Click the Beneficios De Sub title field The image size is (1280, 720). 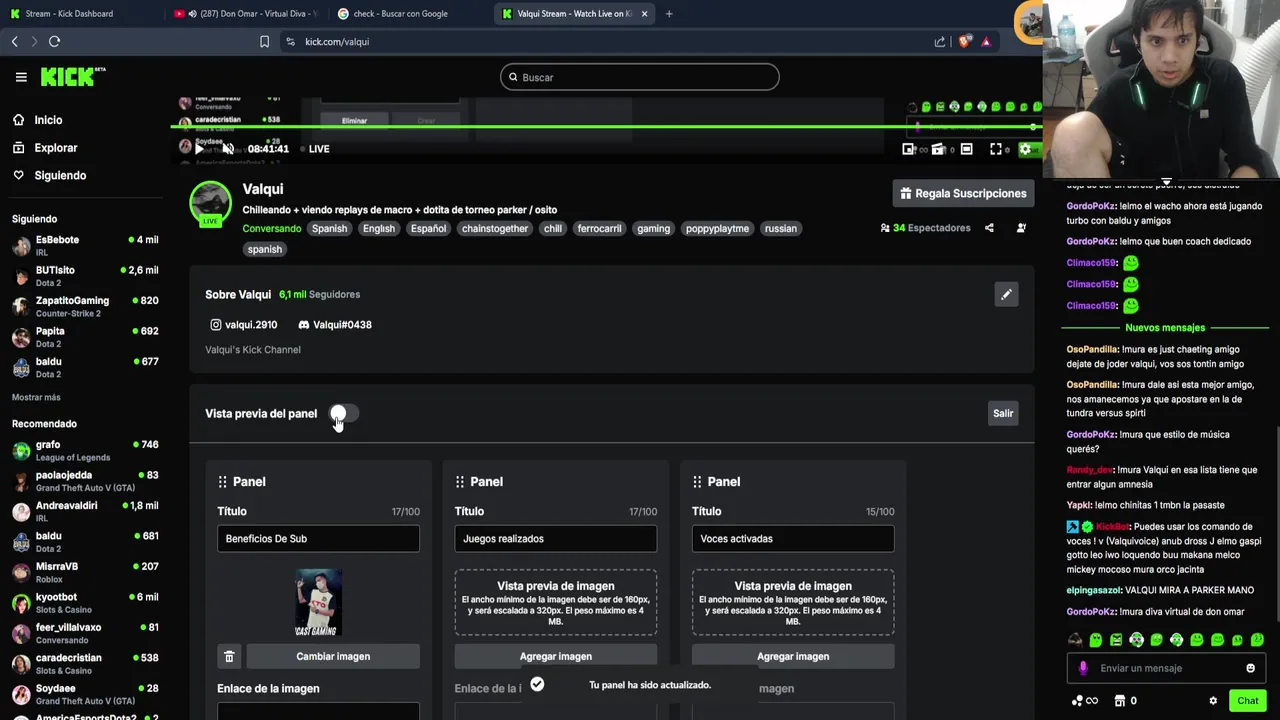(318, 538)
